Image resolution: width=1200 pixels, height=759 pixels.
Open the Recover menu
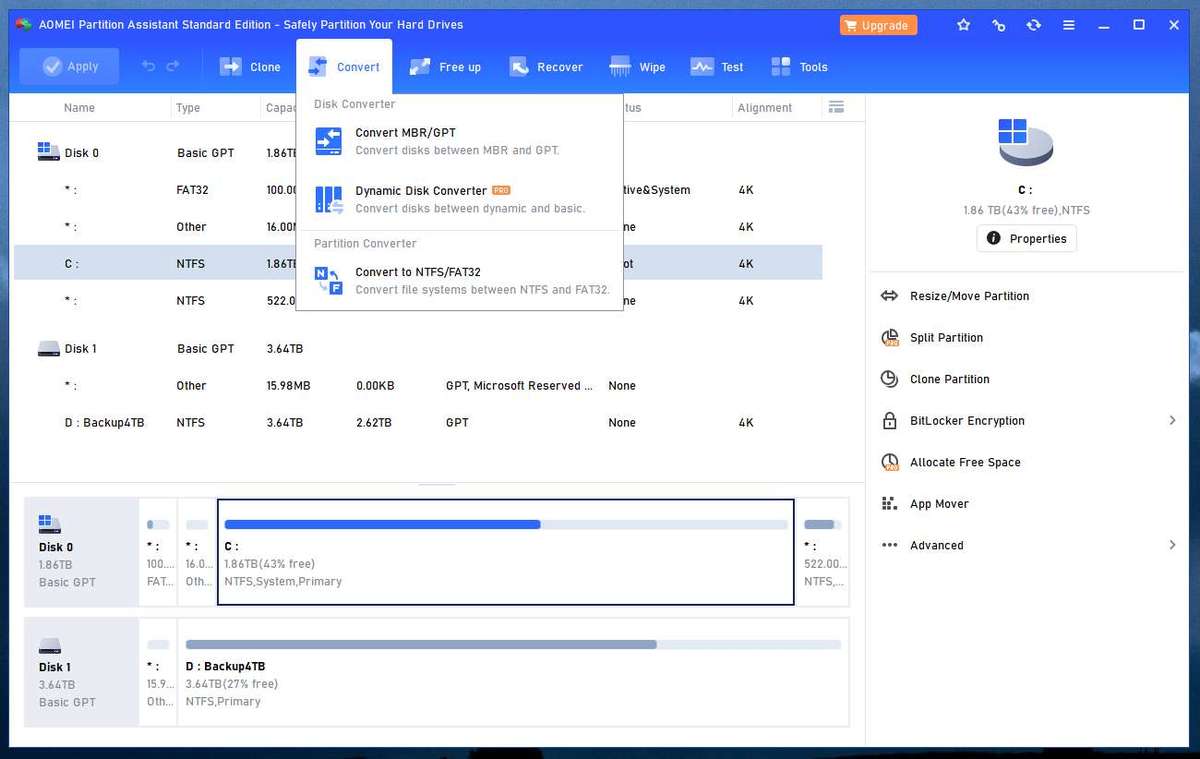click(546, 67)
